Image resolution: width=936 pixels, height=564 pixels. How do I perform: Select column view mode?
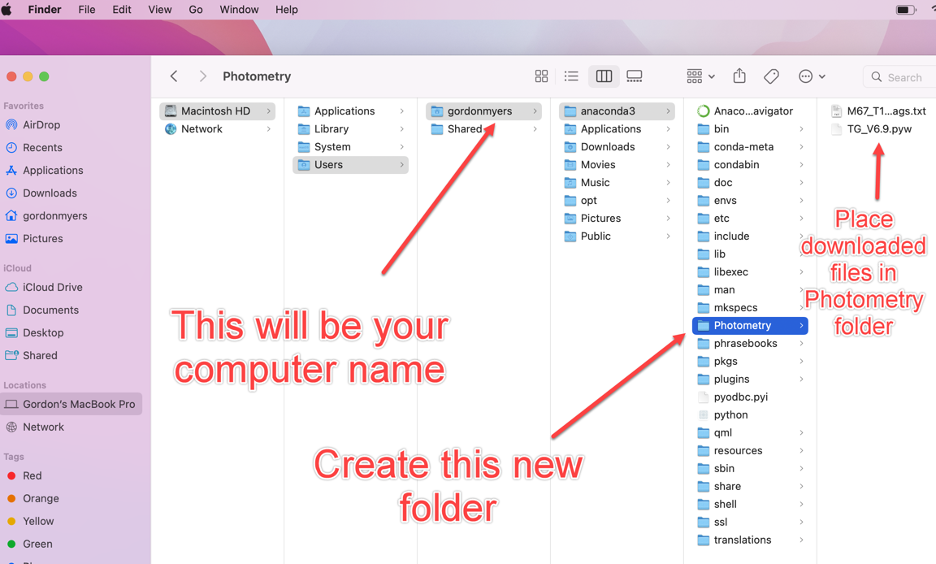click(x=604, y=77)
